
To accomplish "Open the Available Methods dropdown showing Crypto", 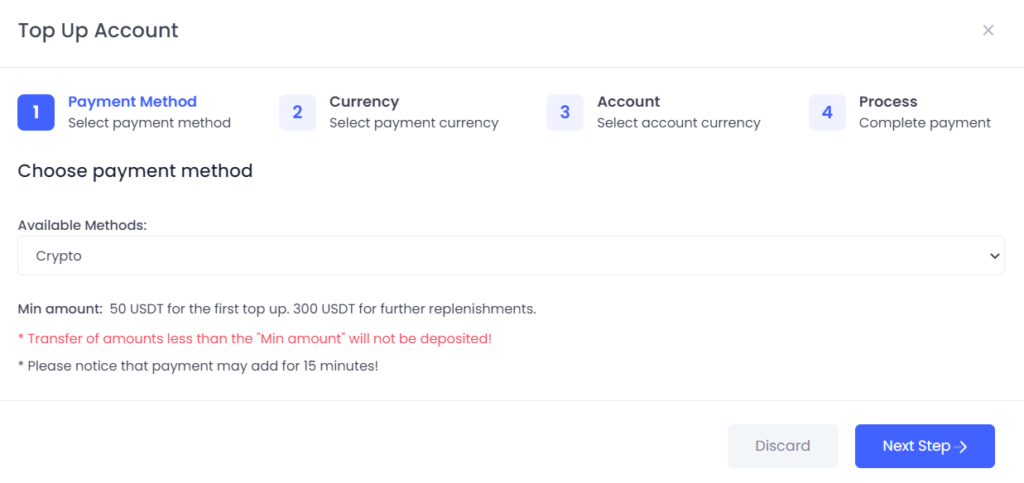I will (x=511, y=256).
